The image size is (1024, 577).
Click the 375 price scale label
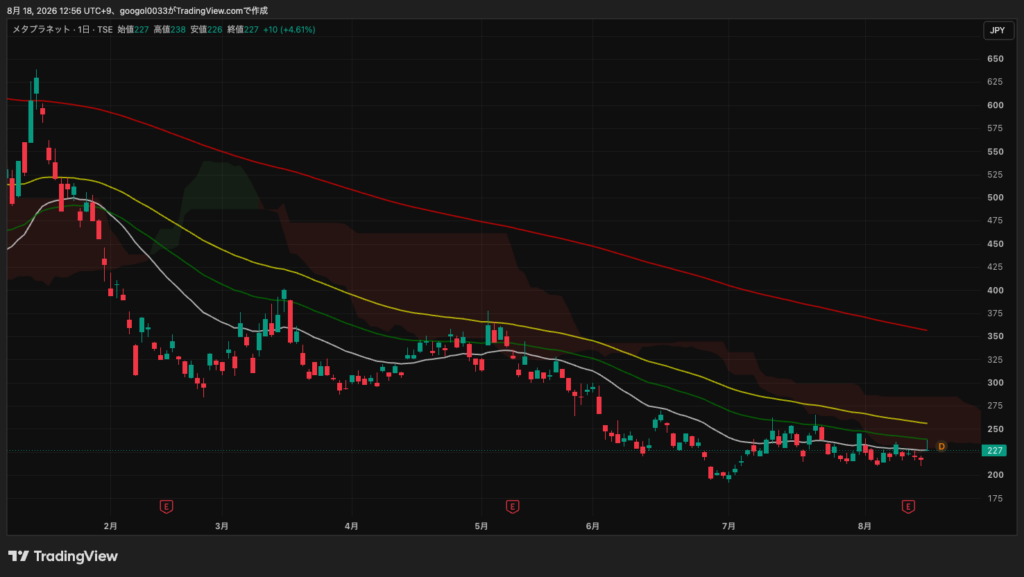[995, 313]
